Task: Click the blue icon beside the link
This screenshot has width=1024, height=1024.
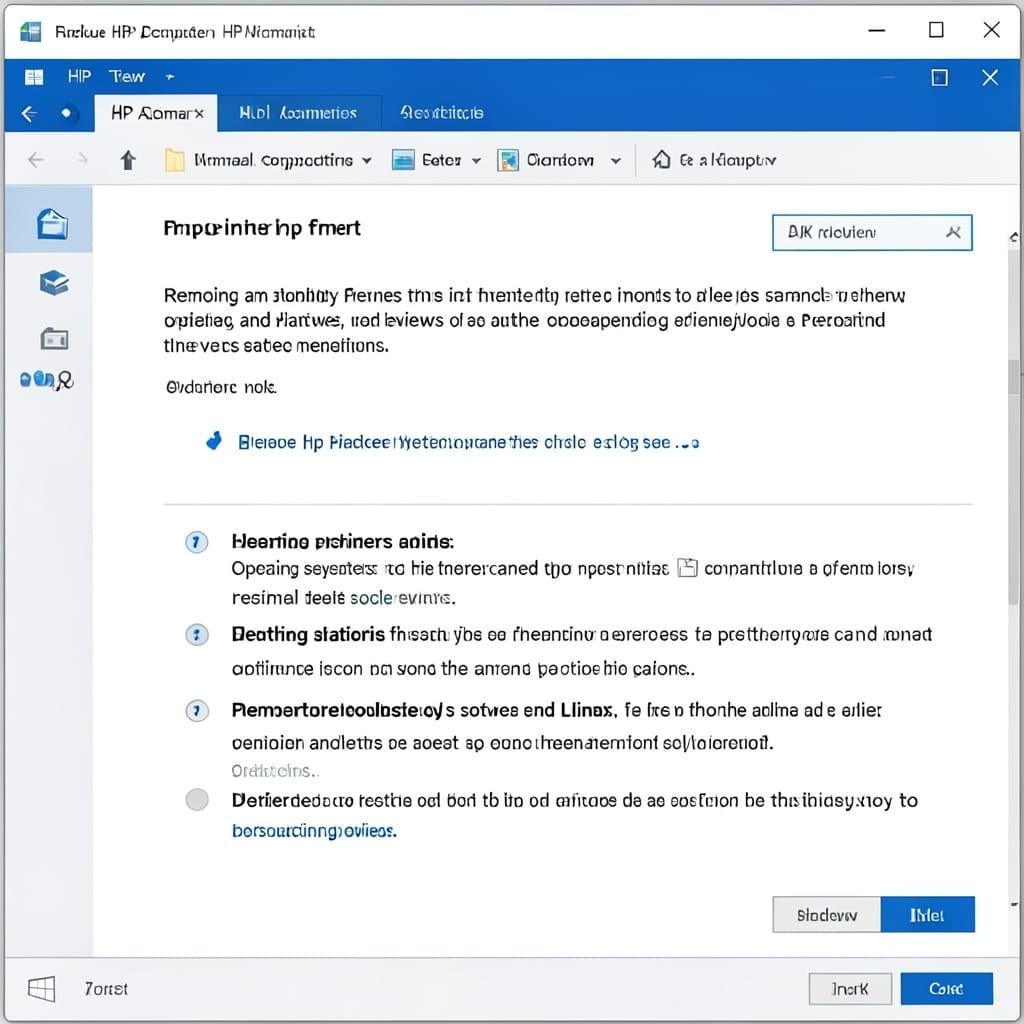Action: 214,441
